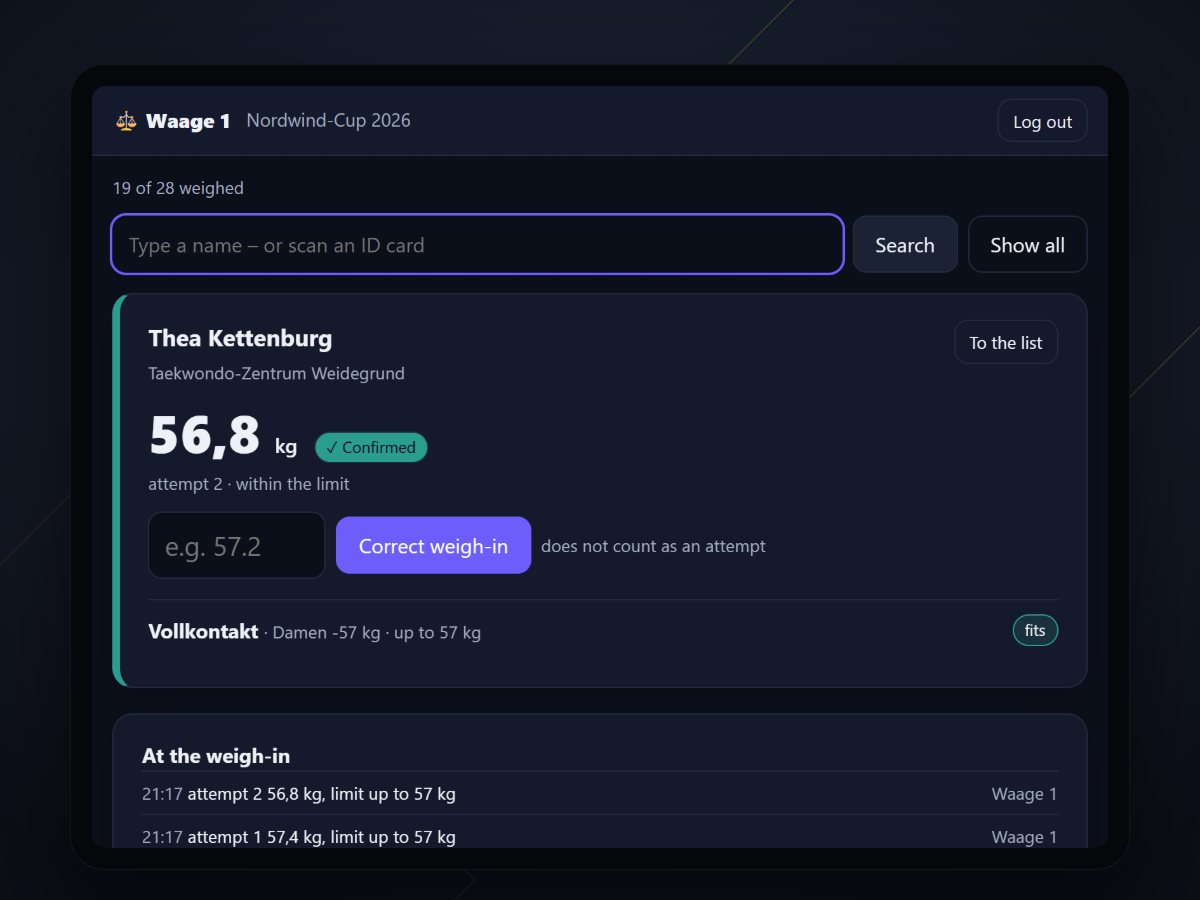
Task: Open the attempt 2 56,8 kg log entry
Action: [x=599, y=794]
